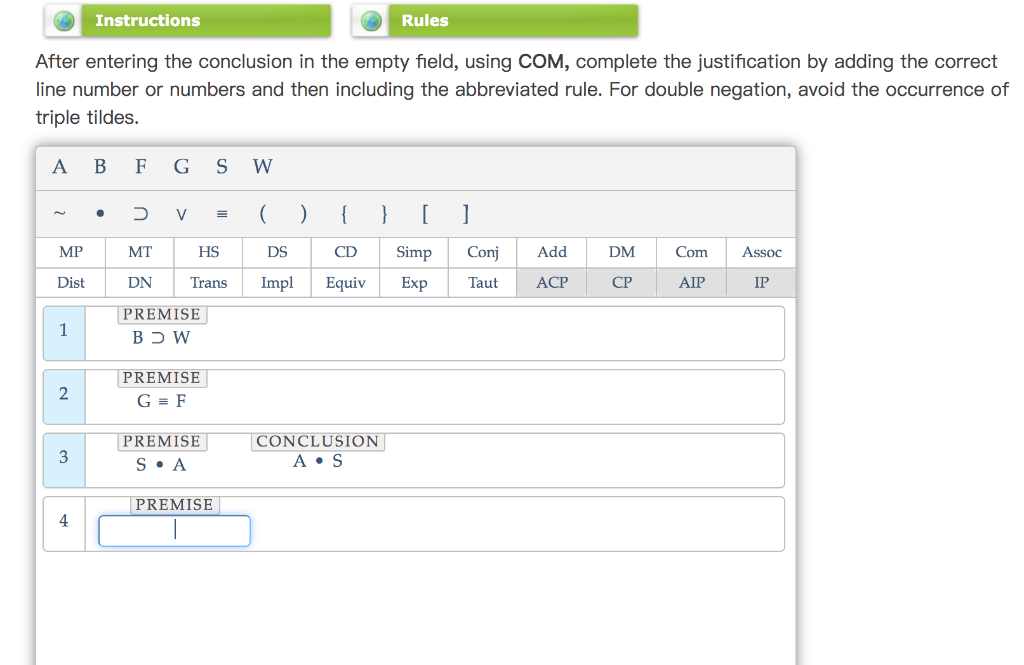
Task: Insert the wedge disjunction symbol
Action: [x=181, y=213]
